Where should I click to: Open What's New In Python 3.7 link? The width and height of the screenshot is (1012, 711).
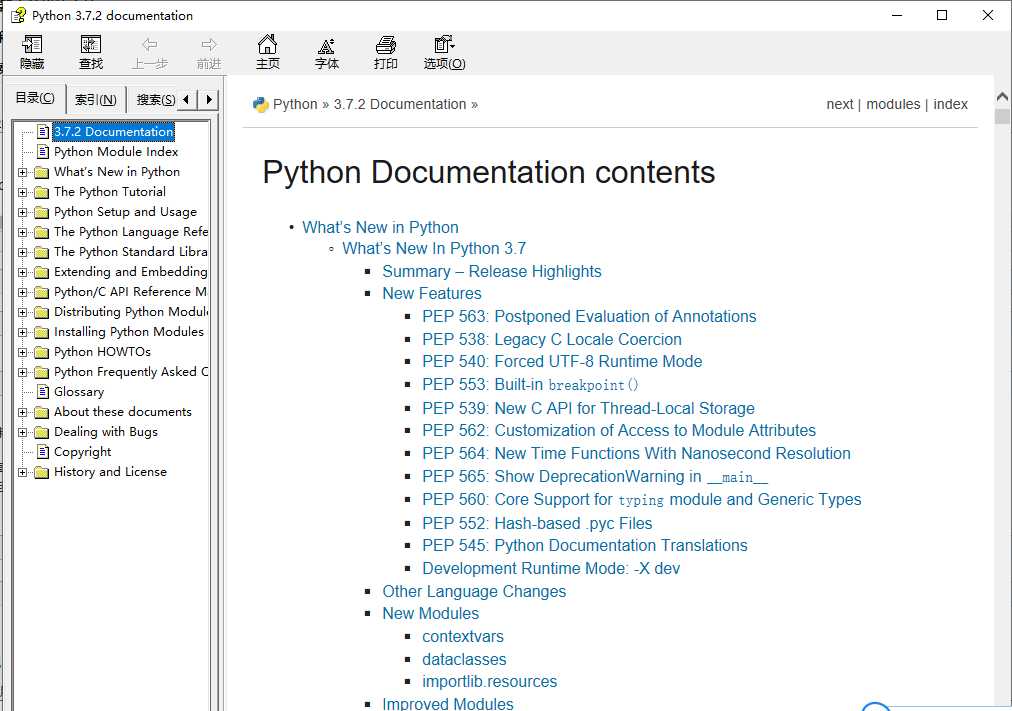pyautogui.click(x=434, y=248)
